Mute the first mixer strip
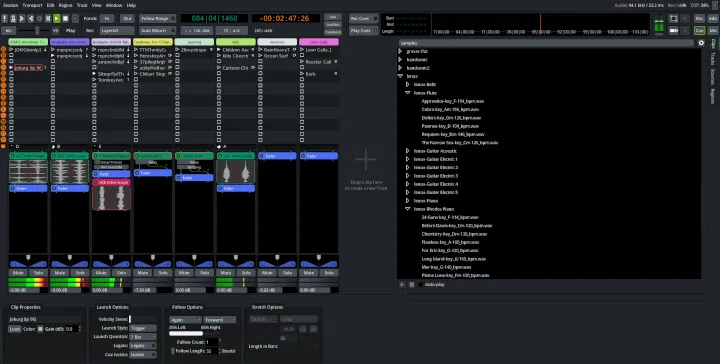The height and width of the screenshot is (364, 720). 18,273
